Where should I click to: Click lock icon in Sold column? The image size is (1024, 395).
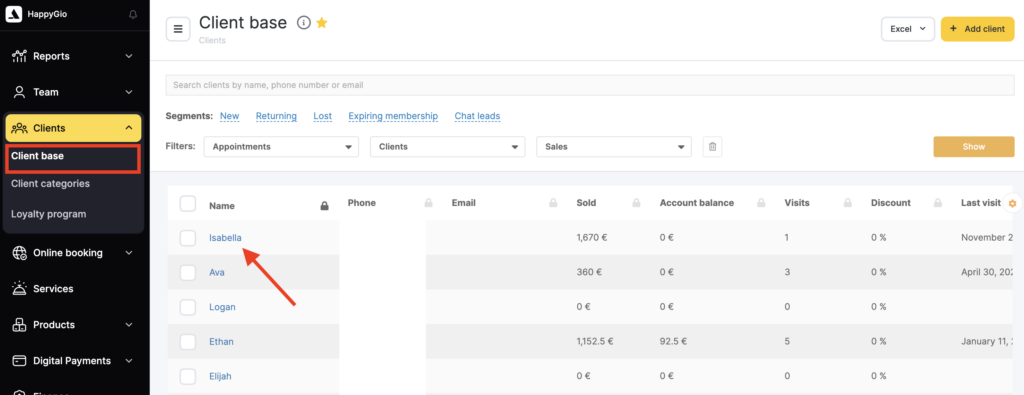pyautogui.click(x=635, y=203)
